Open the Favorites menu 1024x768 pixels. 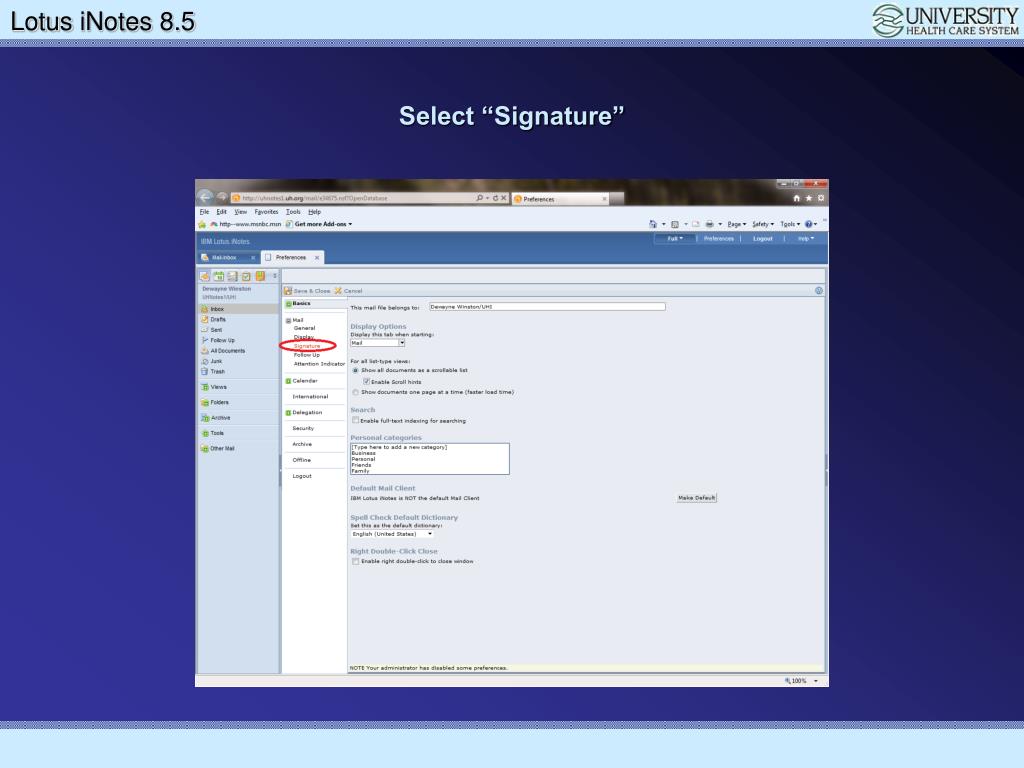tap(266, 212)
